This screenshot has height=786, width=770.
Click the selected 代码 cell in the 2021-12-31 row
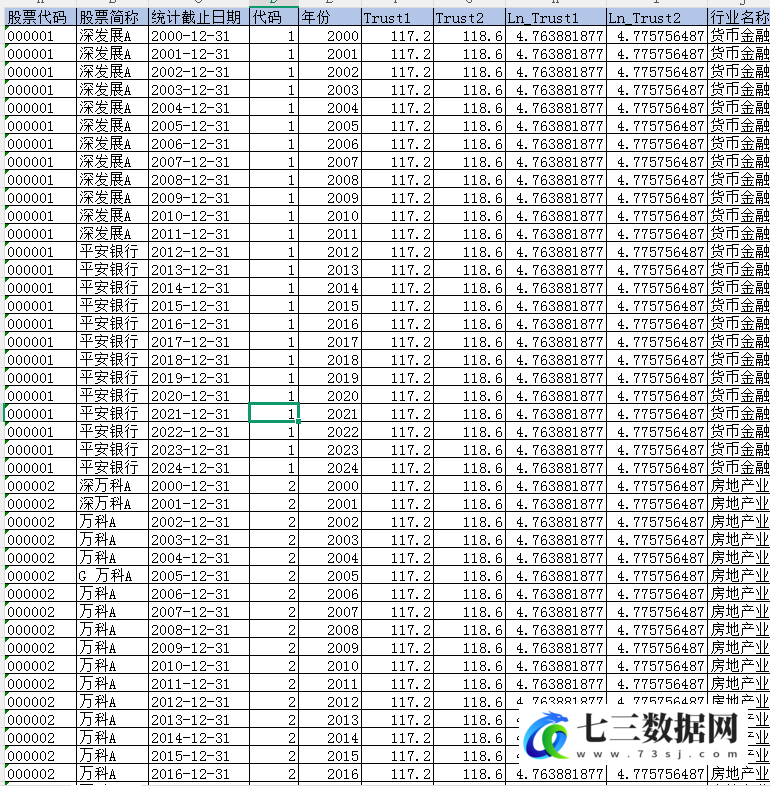274,414
